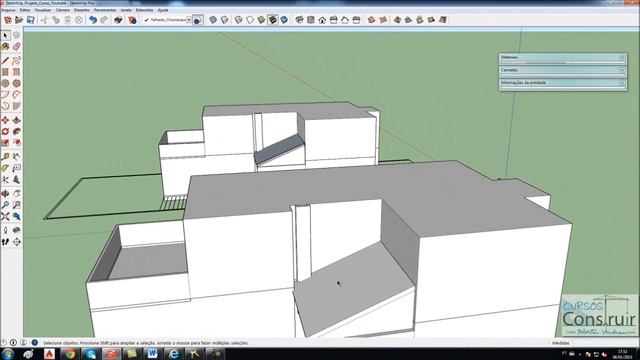Expand the Informações da entidade panel
This screenshot has width=640, height=360.
[562, 83]
